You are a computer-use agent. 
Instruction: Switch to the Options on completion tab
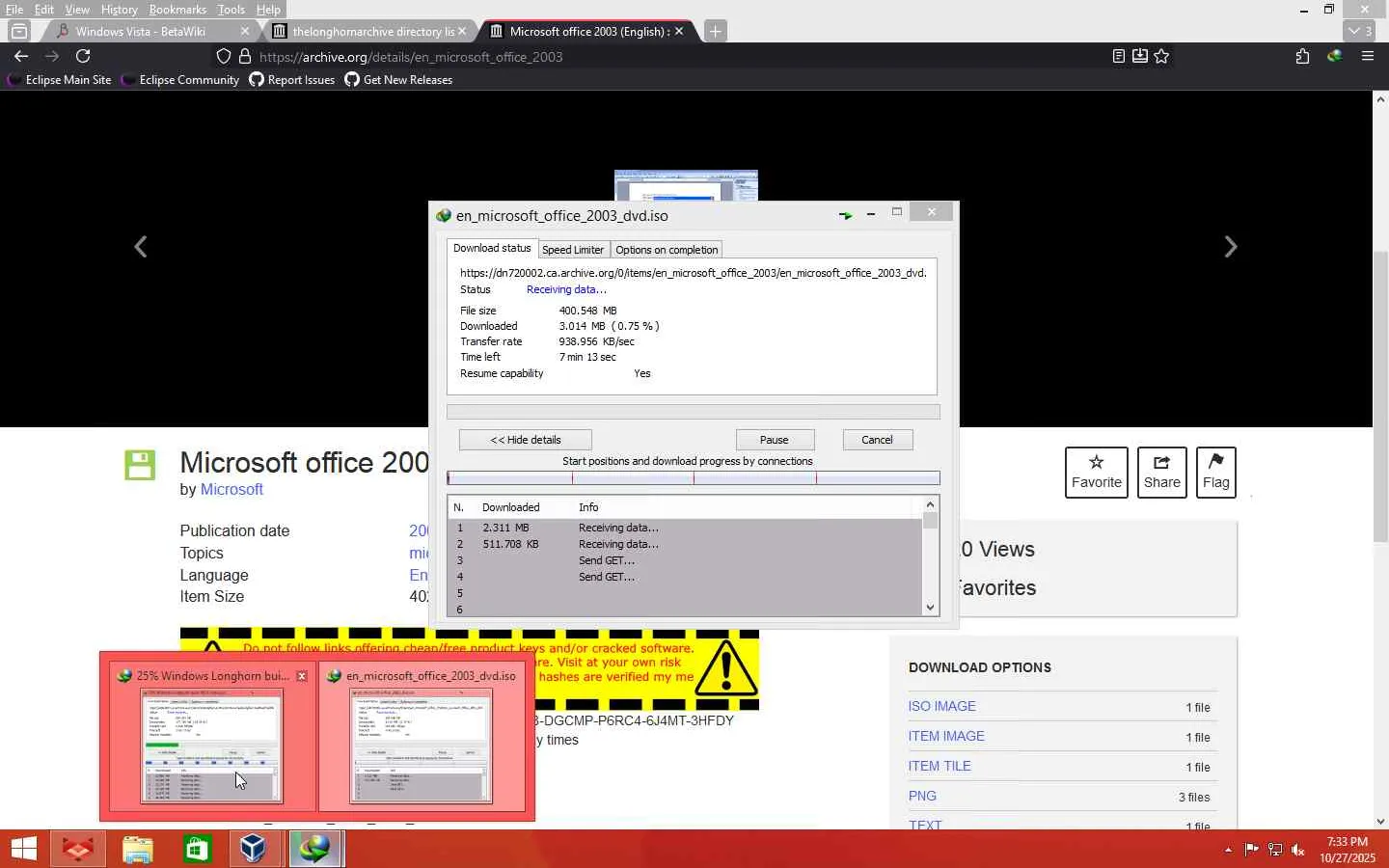667,250
